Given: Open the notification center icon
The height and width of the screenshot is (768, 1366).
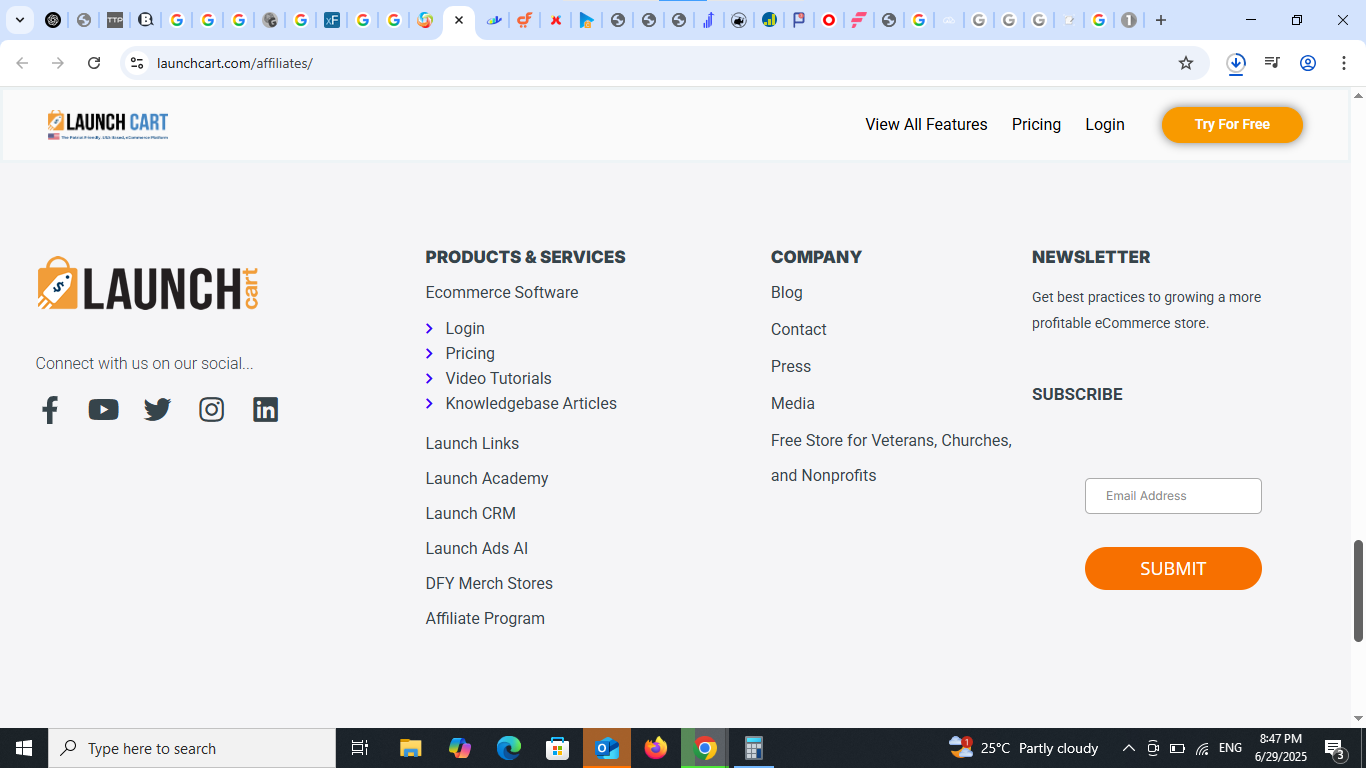Looking at the screenshot, I should (1335, 748).
